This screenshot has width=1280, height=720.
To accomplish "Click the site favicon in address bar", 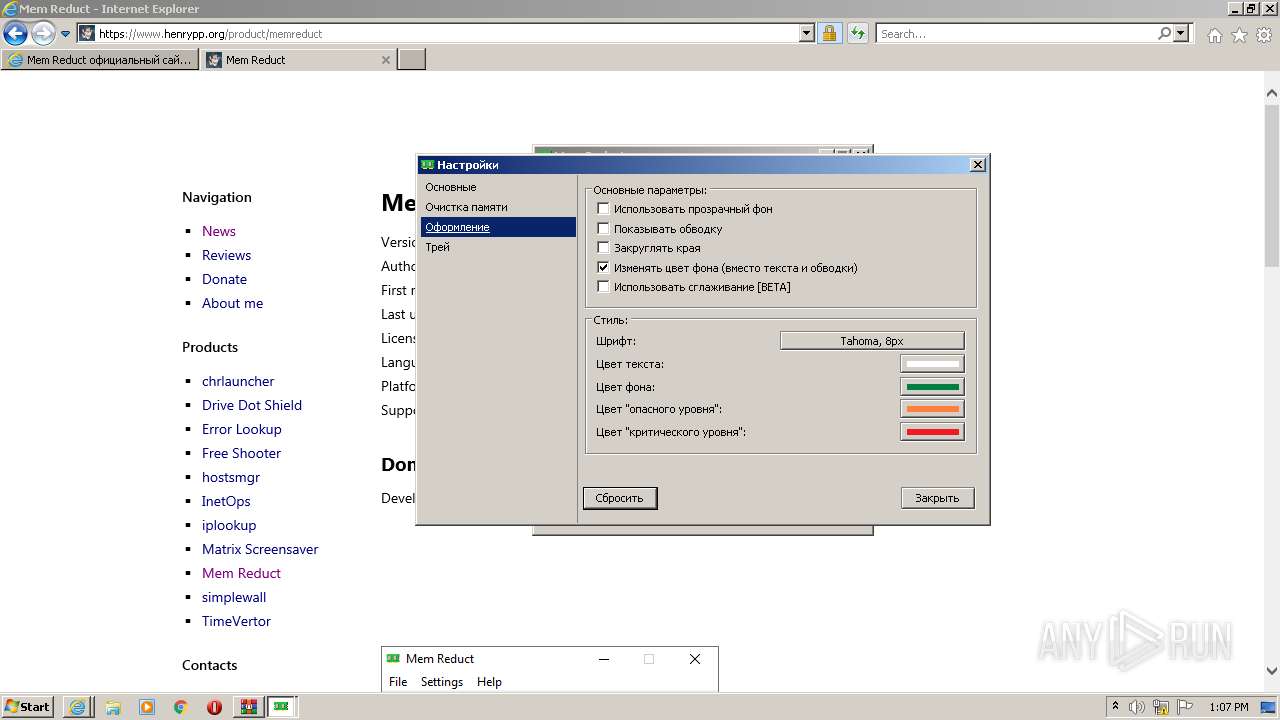I will [x=87, y=34].
